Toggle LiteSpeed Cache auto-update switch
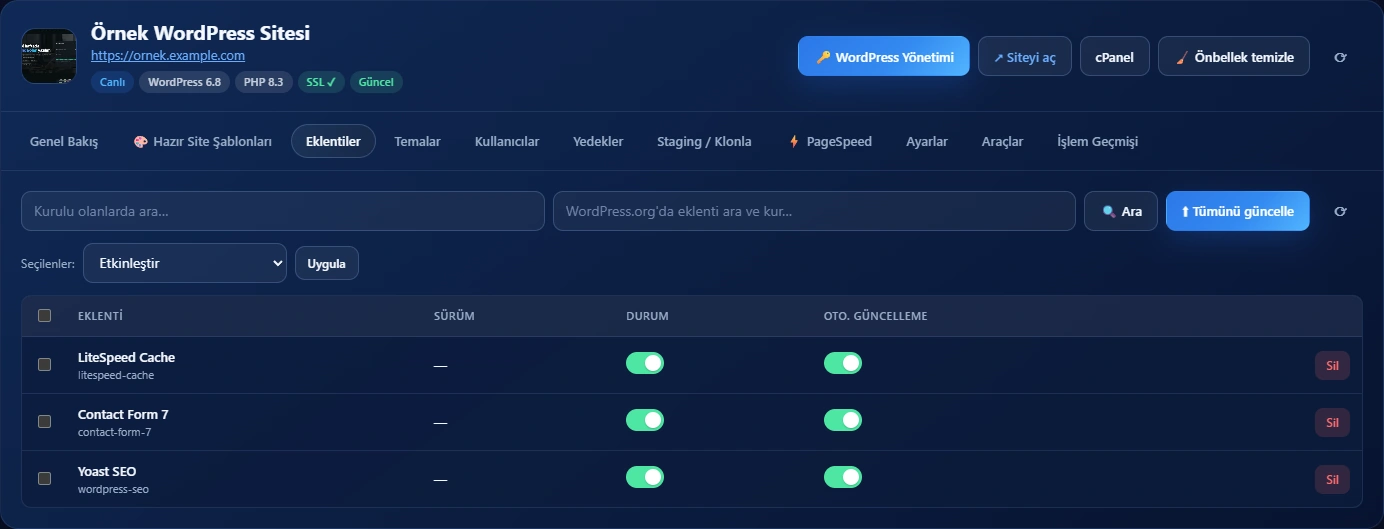This screenshot has height=529, width=1384. pyautogui.click(x=843, y=363)
